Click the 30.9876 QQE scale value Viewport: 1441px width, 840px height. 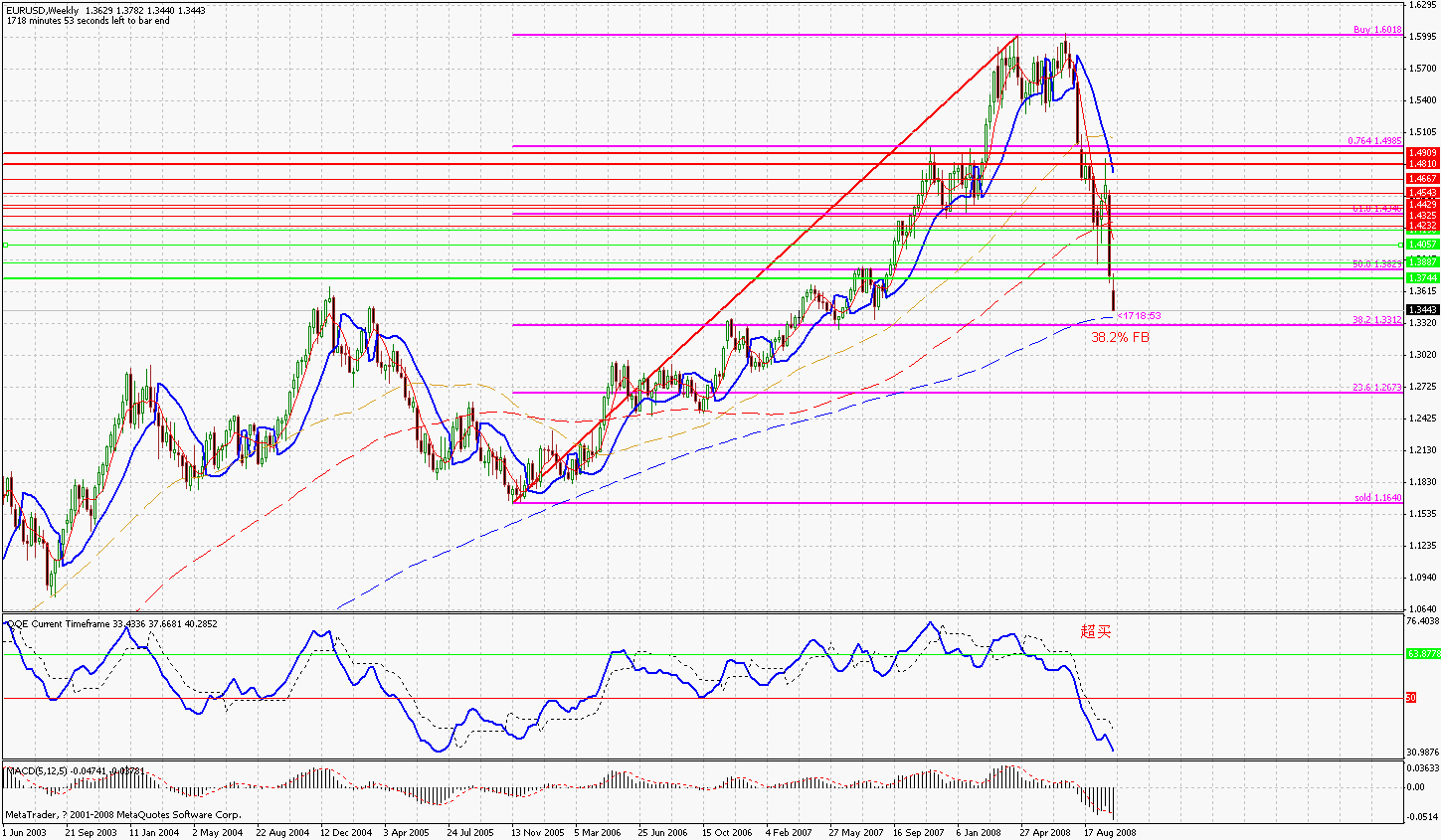(x=1423, y=753)
